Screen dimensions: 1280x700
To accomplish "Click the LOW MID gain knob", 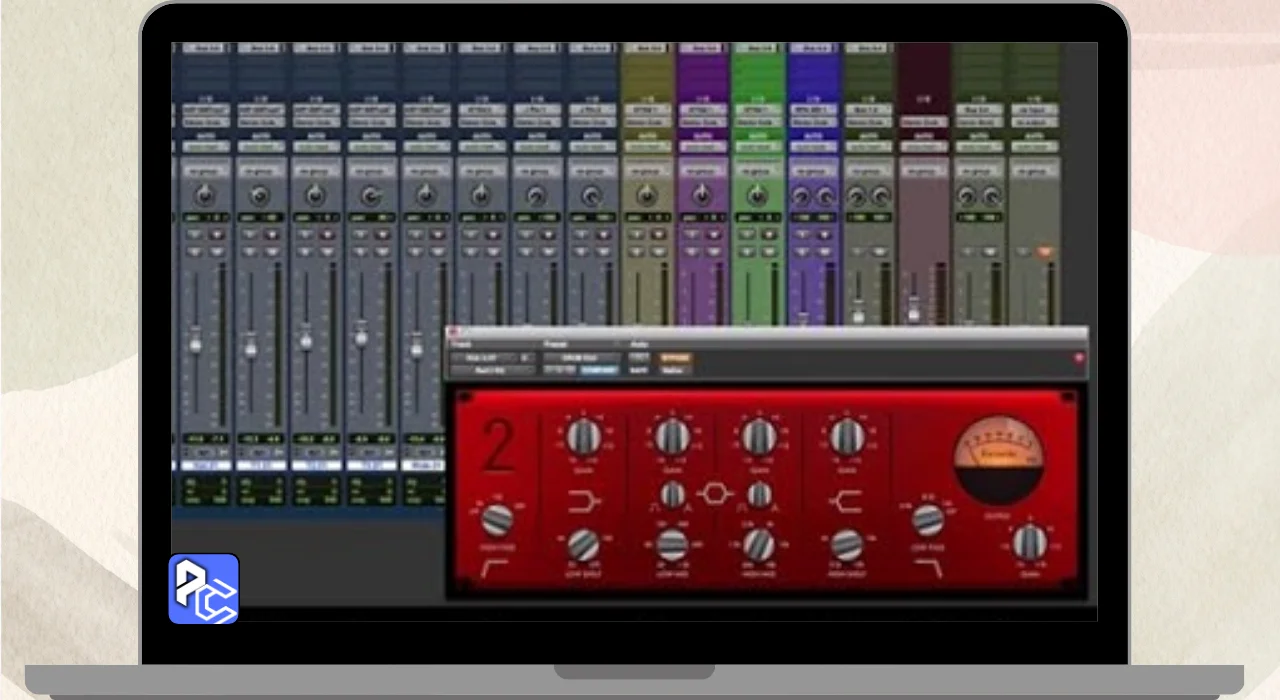I will (x=672, y=436).
